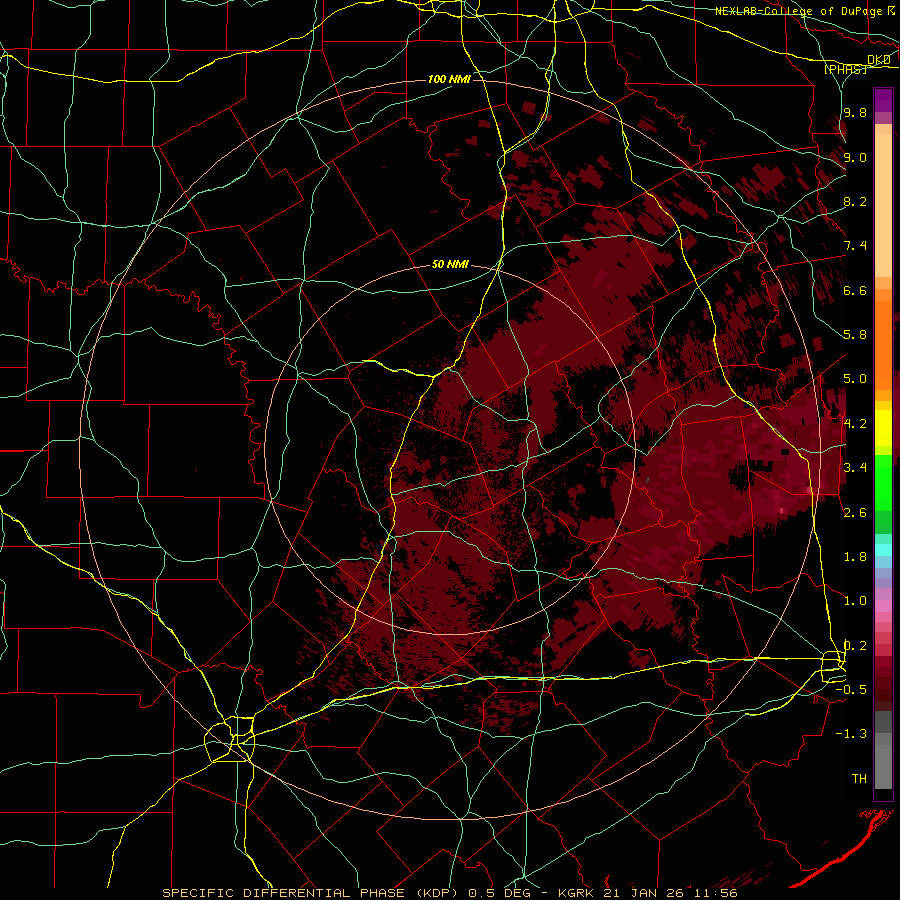Click the 6.6 value on the scale
The width and height of the screenshot is (900, 900).
855,290
